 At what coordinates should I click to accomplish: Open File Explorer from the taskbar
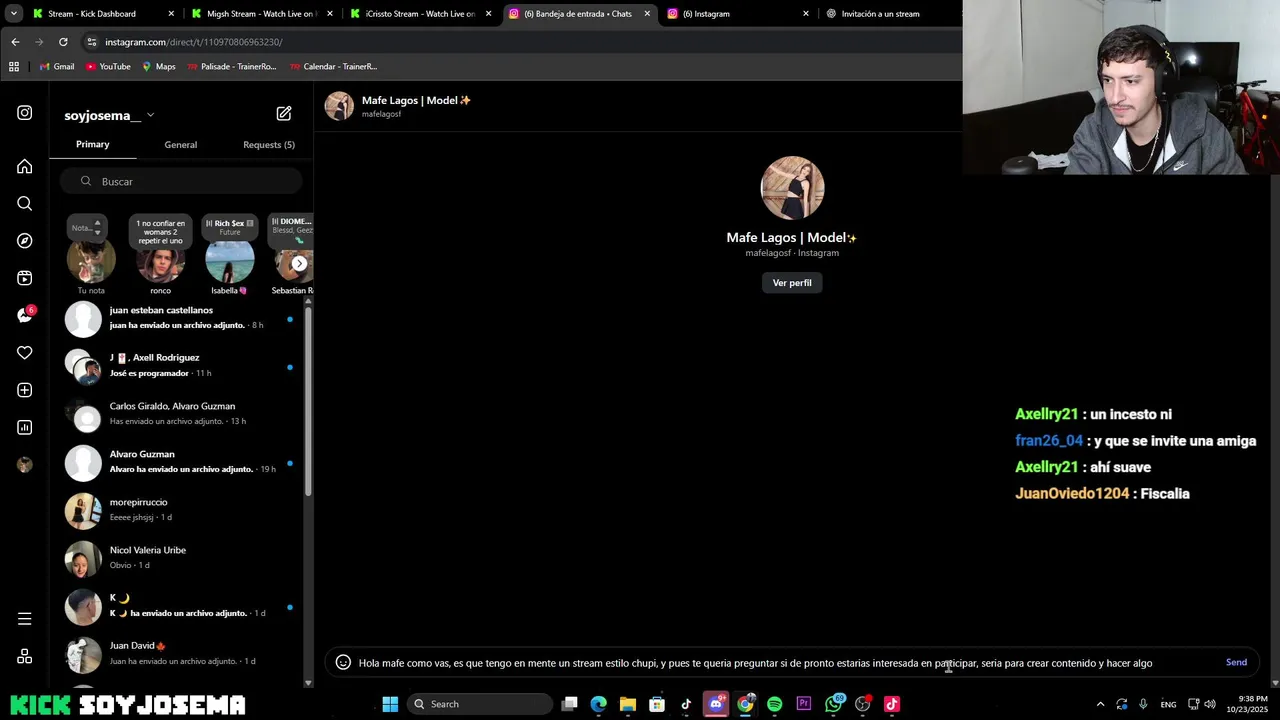click(628, 704)
